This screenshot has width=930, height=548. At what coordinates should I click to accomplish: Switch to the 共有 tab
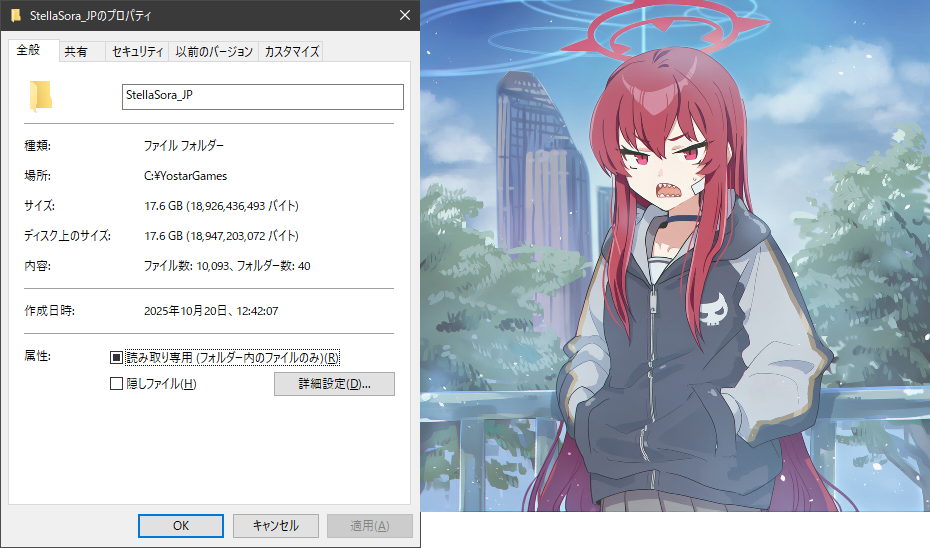coord(76,52)
